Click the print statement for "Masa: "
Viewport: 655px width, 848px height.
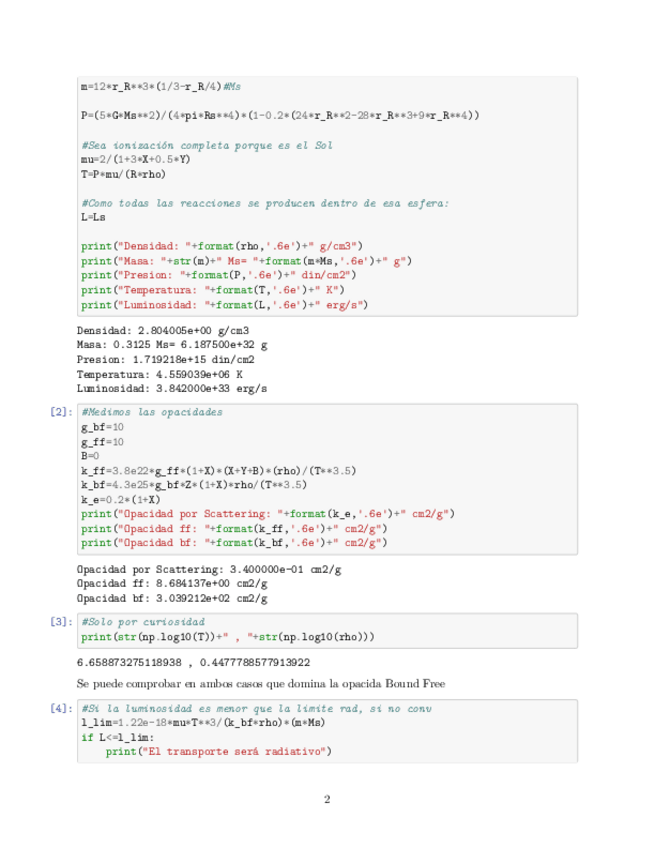[246, 261]
